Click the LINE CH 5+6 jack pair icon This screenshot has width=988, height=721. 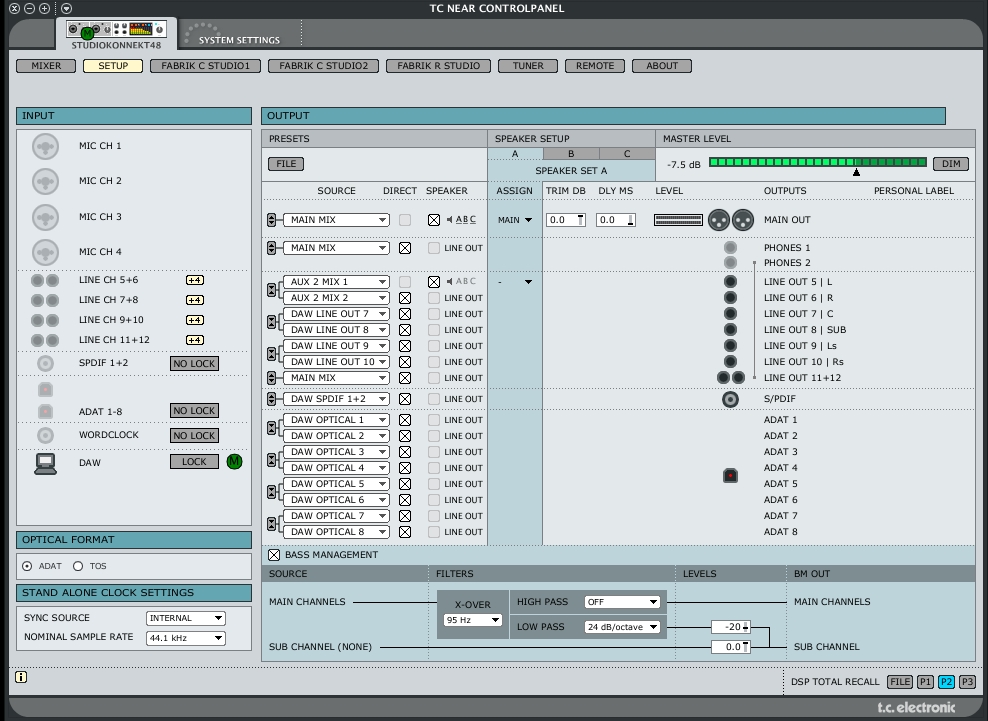coord(45,280)
